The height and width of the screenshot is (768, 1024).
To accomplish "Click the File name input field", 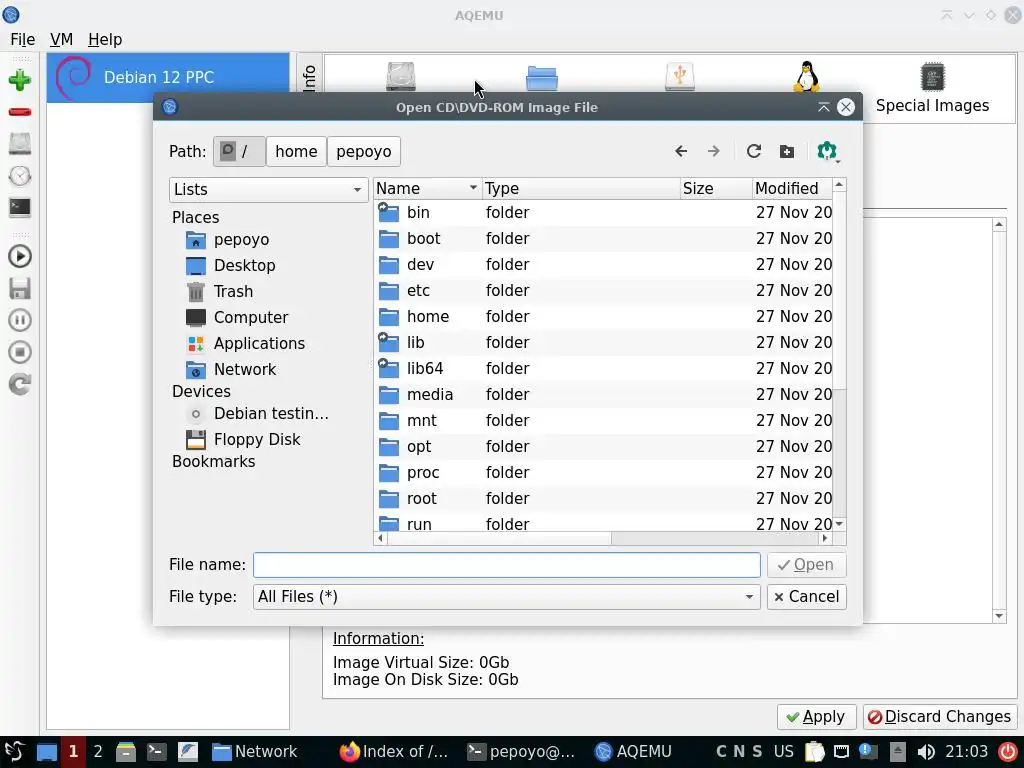I will 506,565.
